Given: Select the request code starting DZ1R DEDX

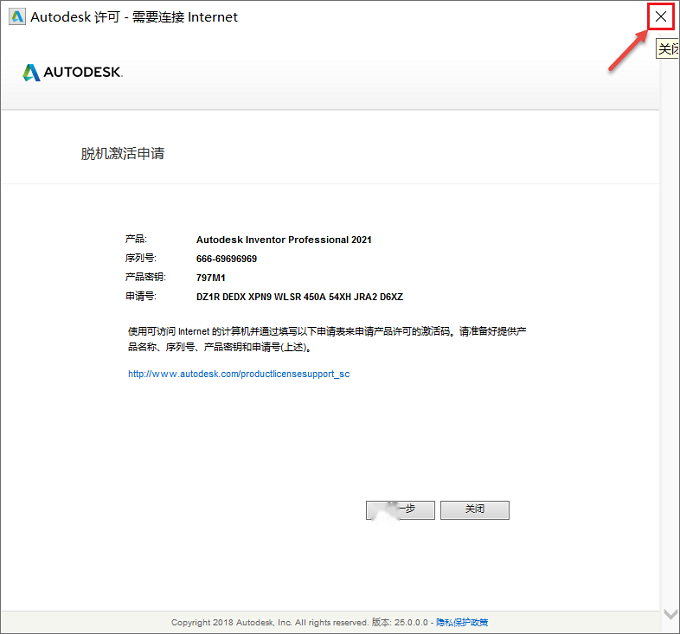Looking at the screenshot, I should click(300, 297).
